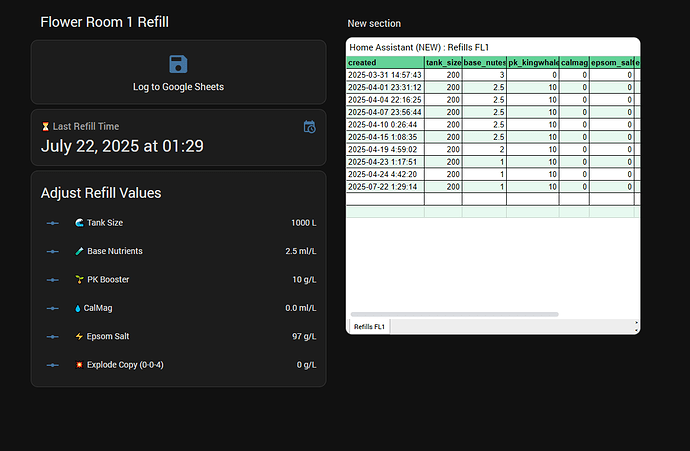The image size is (690, 451).
Task: Select the 2025-07-22 1:29:14 cell
Action: pyautogui.click(x=384, y=187)
